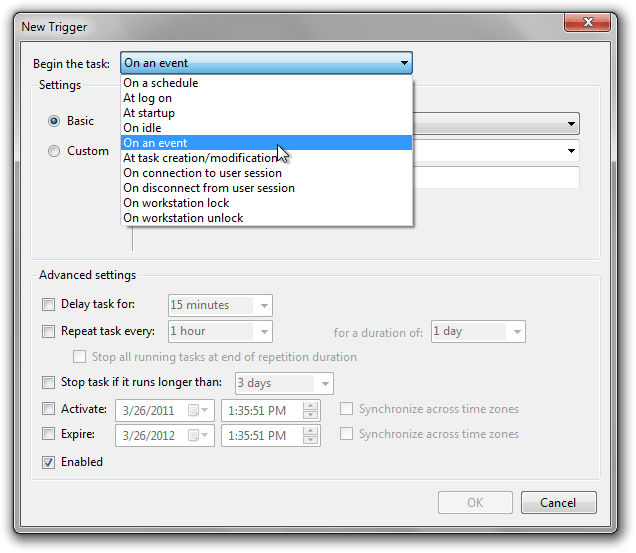Check the Activate checkbox

(48, 409)
